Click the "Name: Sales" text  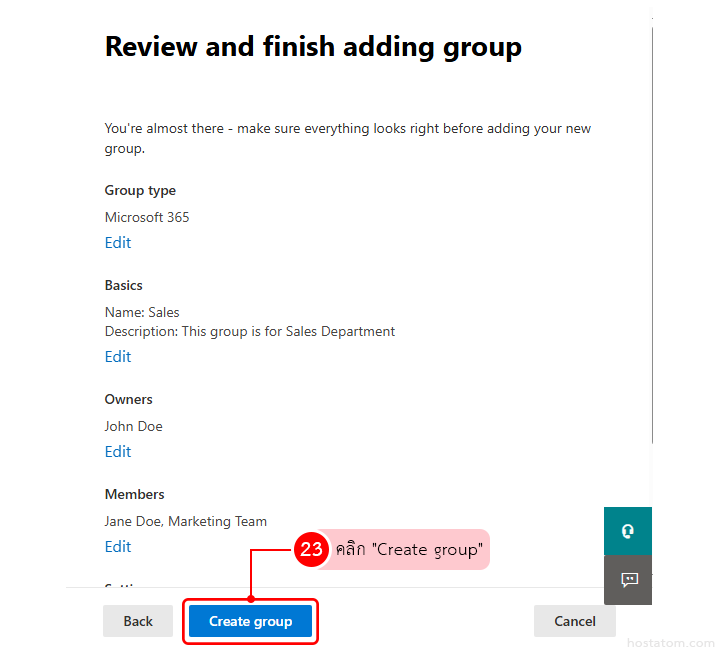coord(142,312)
